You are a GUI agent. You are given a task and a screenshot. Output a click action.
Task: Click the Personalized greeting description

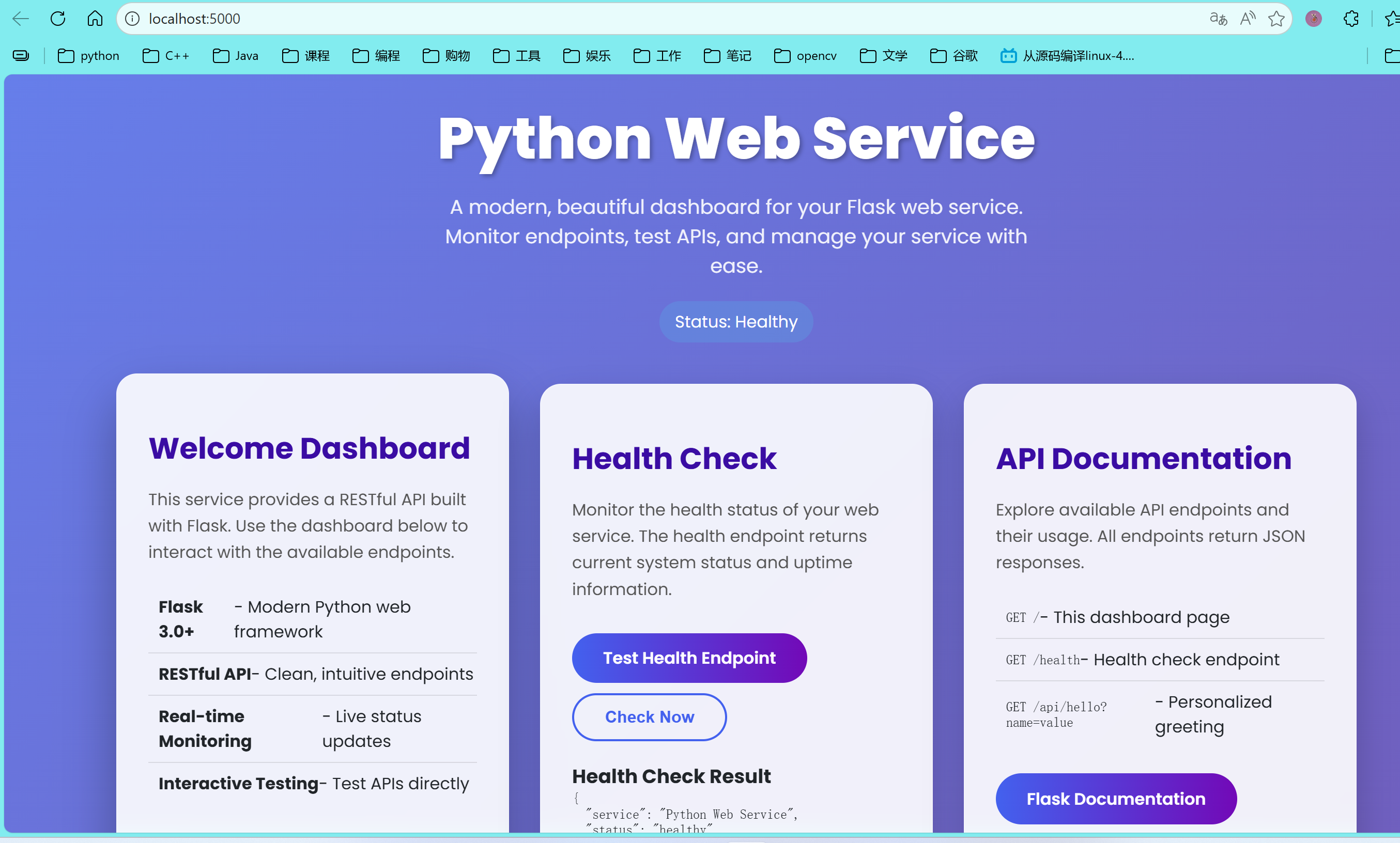coord(1213,714)
